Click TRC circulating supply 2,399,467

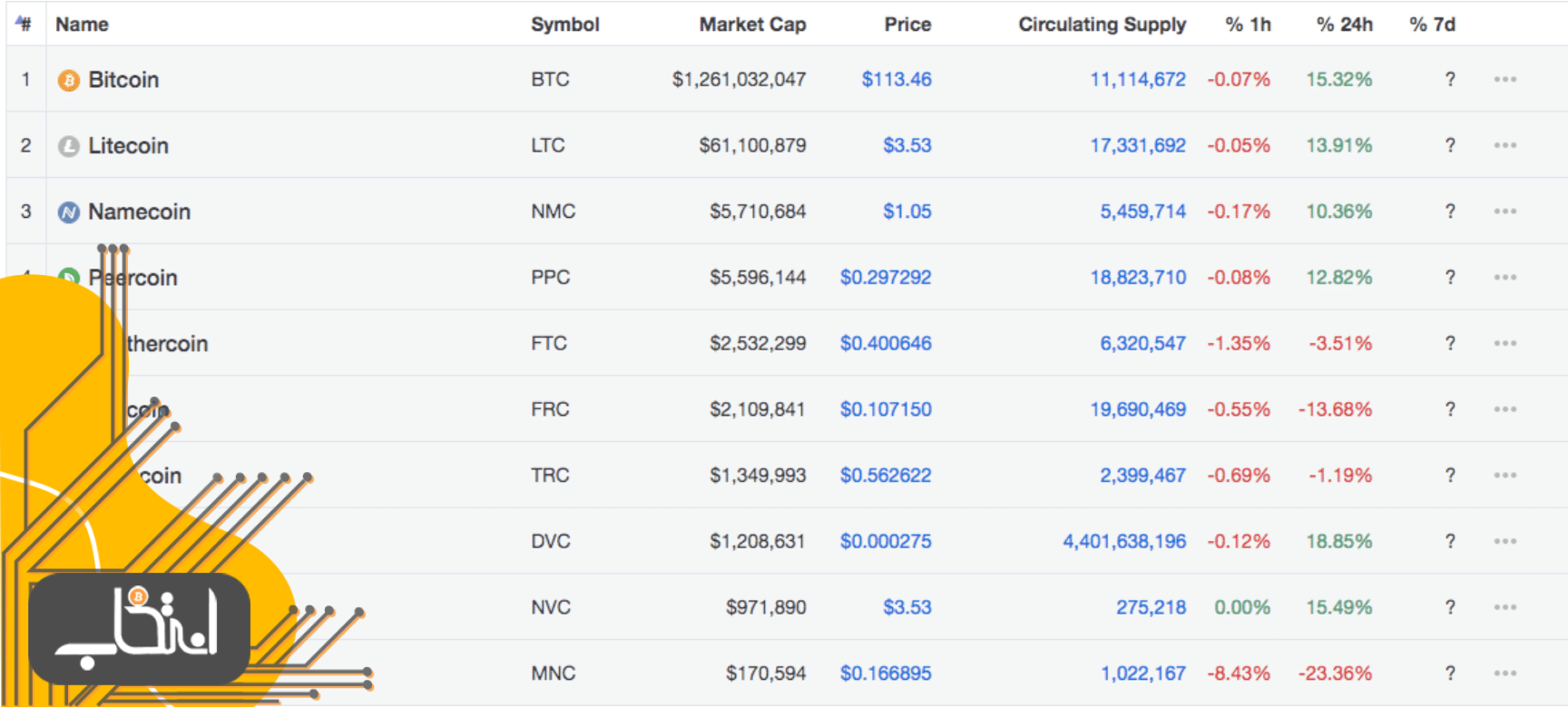point(1143,476)
